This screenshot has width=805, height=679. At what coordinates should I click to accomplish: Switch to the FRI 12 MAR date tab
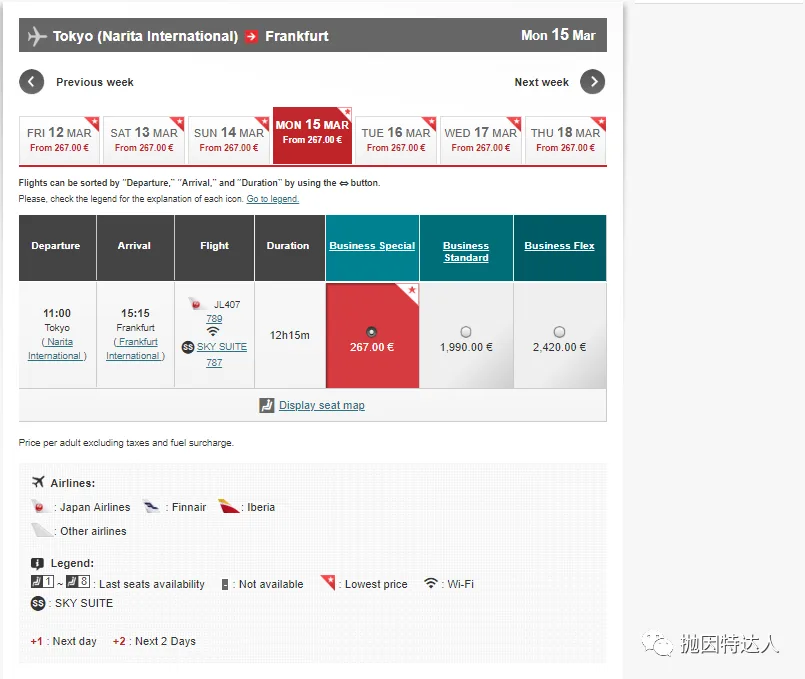59,140
